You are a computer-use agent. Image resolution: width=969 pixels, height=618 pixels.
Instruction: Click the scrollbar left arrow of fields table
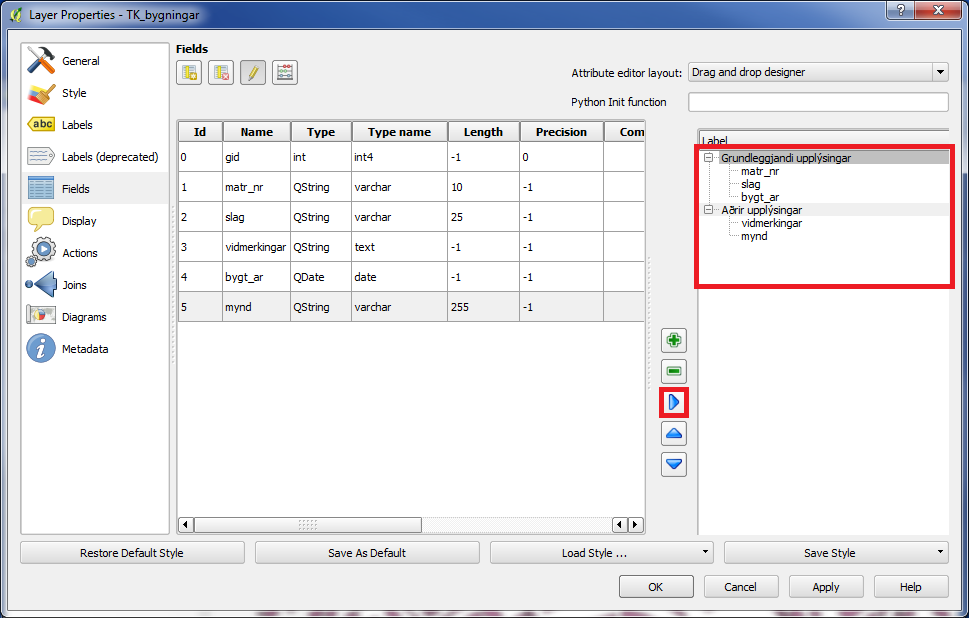coord(185,525)
